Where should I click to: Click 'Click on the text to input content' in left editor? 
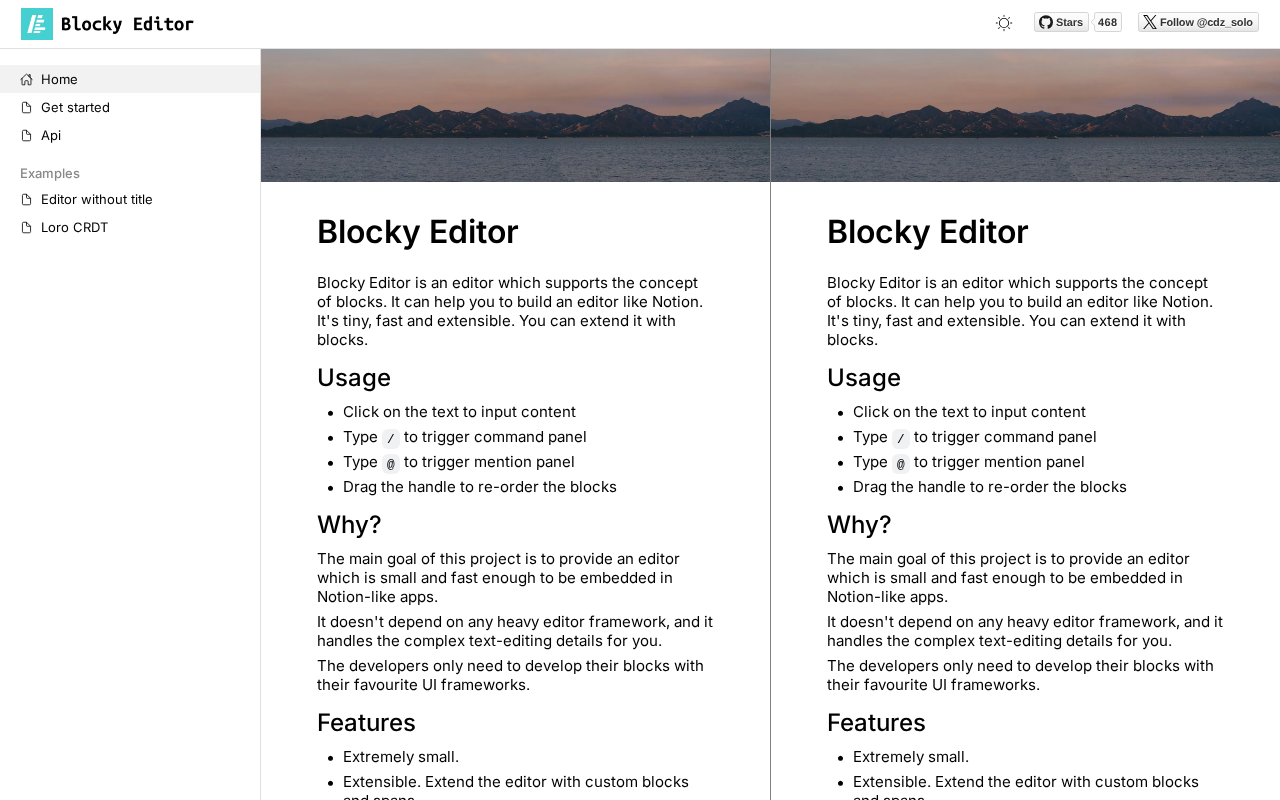coord(459,412)
